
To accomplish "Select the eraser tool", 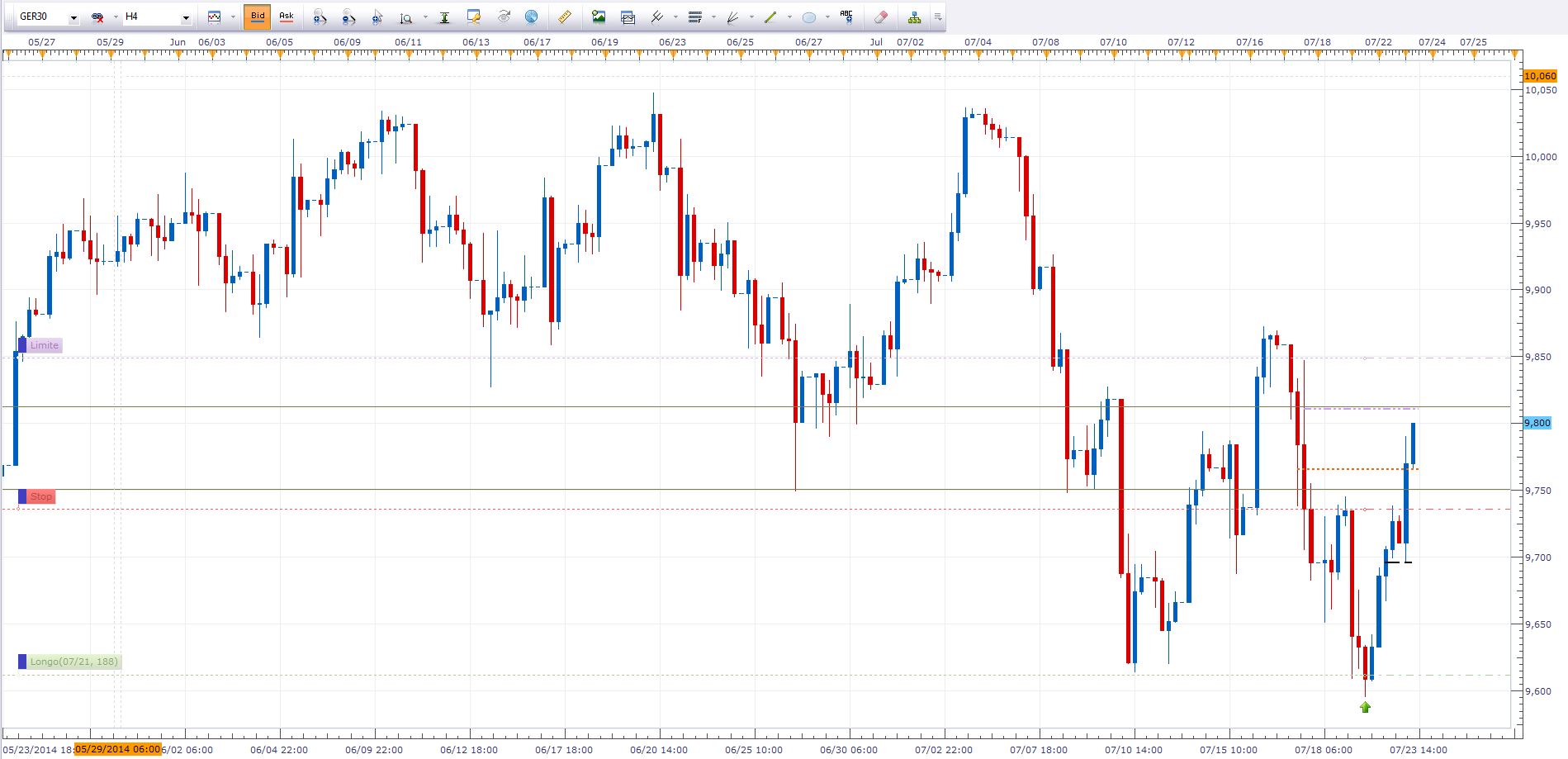I will pyautogui.click(x=880, y=17).
